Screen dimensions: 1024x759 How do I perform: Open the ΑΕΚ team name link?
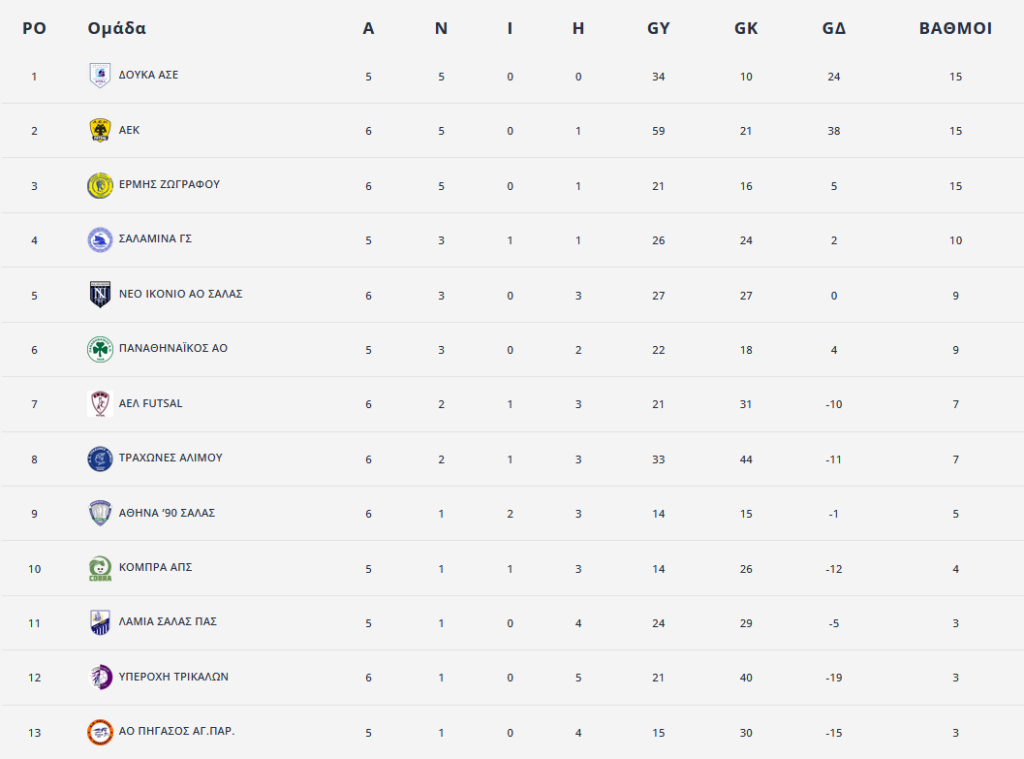click(129, 130)
